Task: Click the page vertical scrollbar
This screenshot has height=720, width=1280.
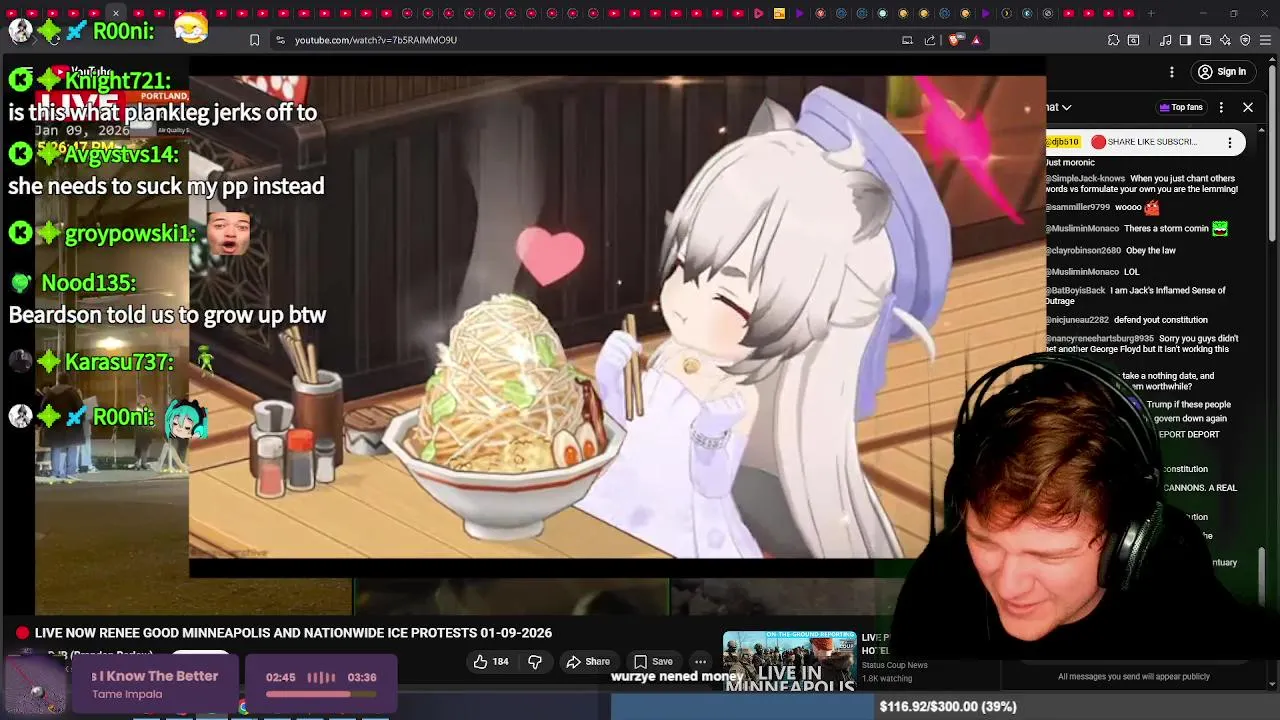Action: [1273, 150]
